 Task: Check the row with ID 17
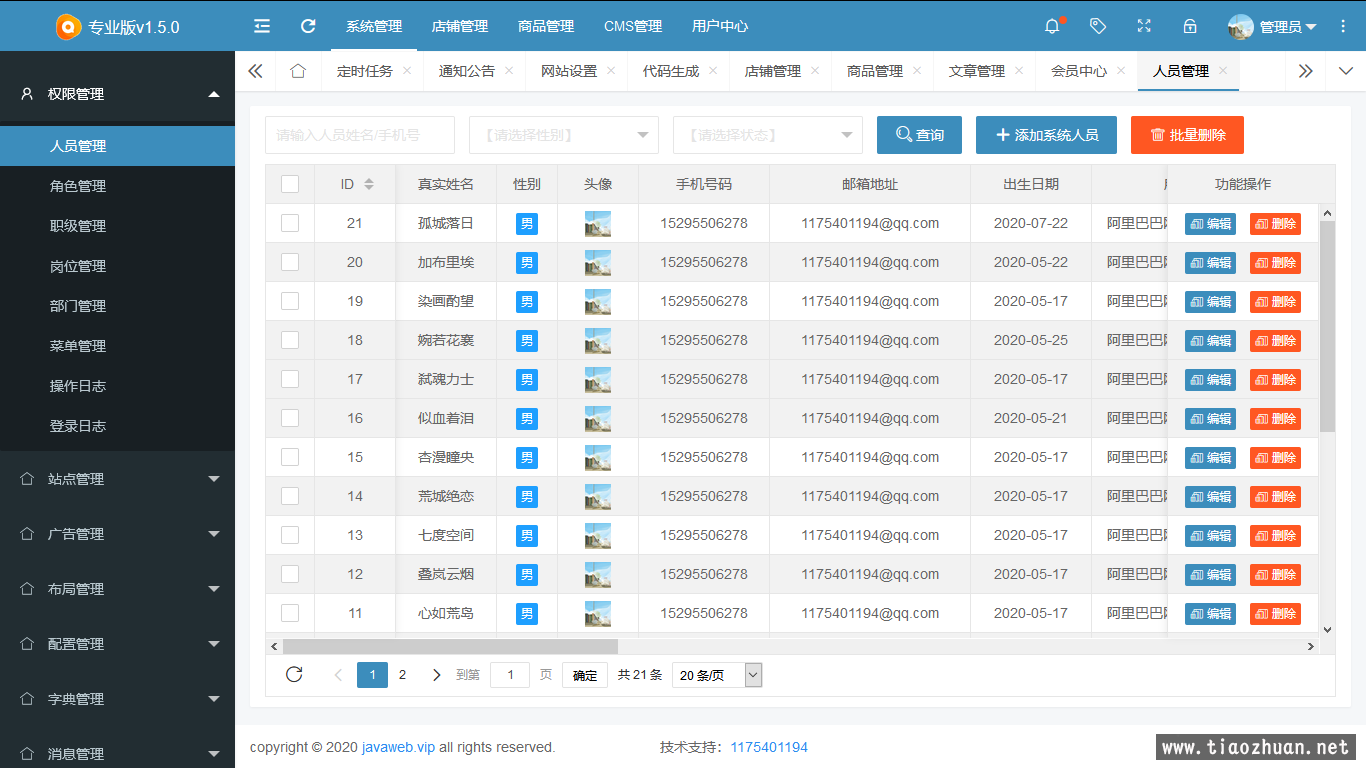pos(290,379)
